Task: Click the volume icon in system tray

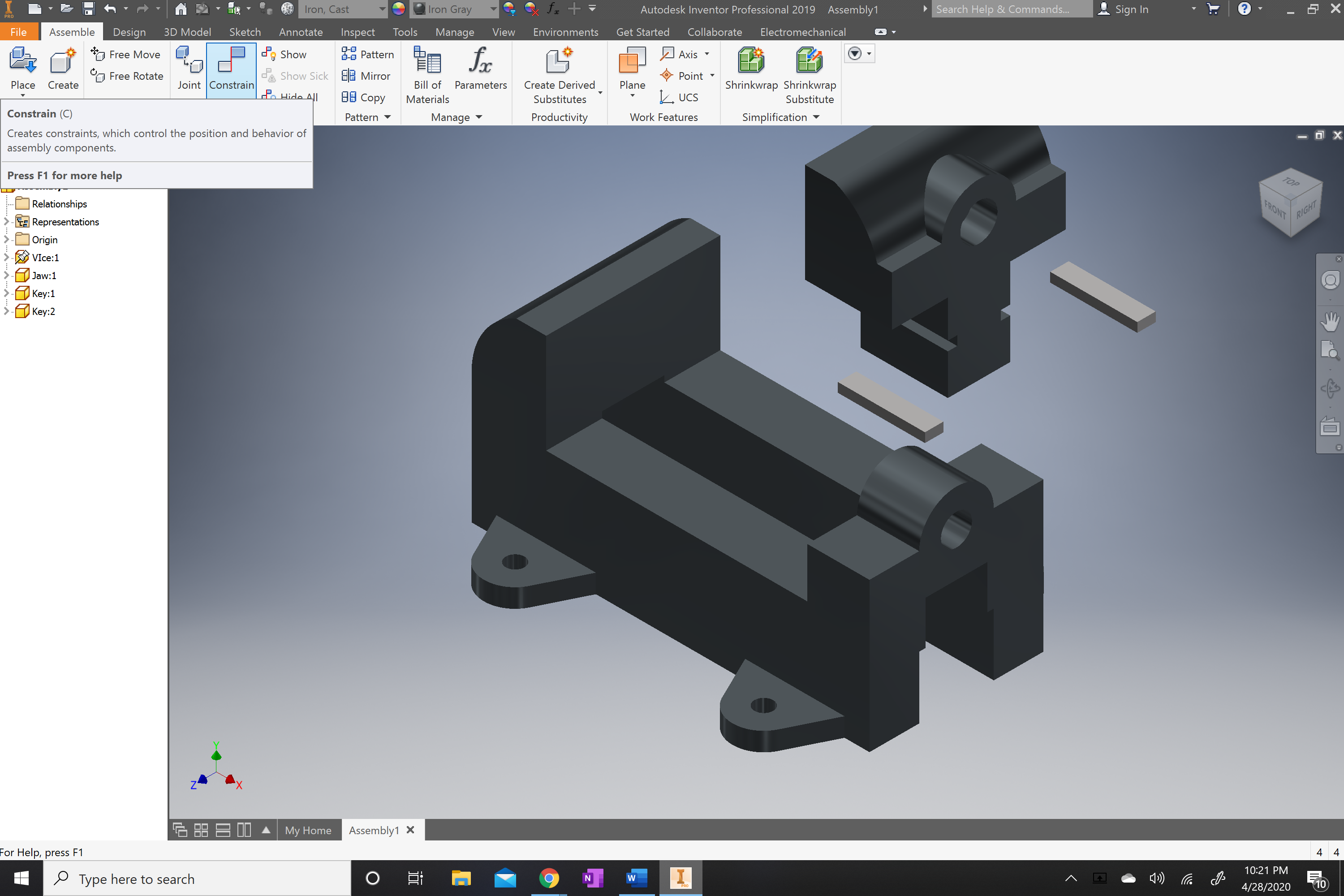Action: click(1157, 878)
